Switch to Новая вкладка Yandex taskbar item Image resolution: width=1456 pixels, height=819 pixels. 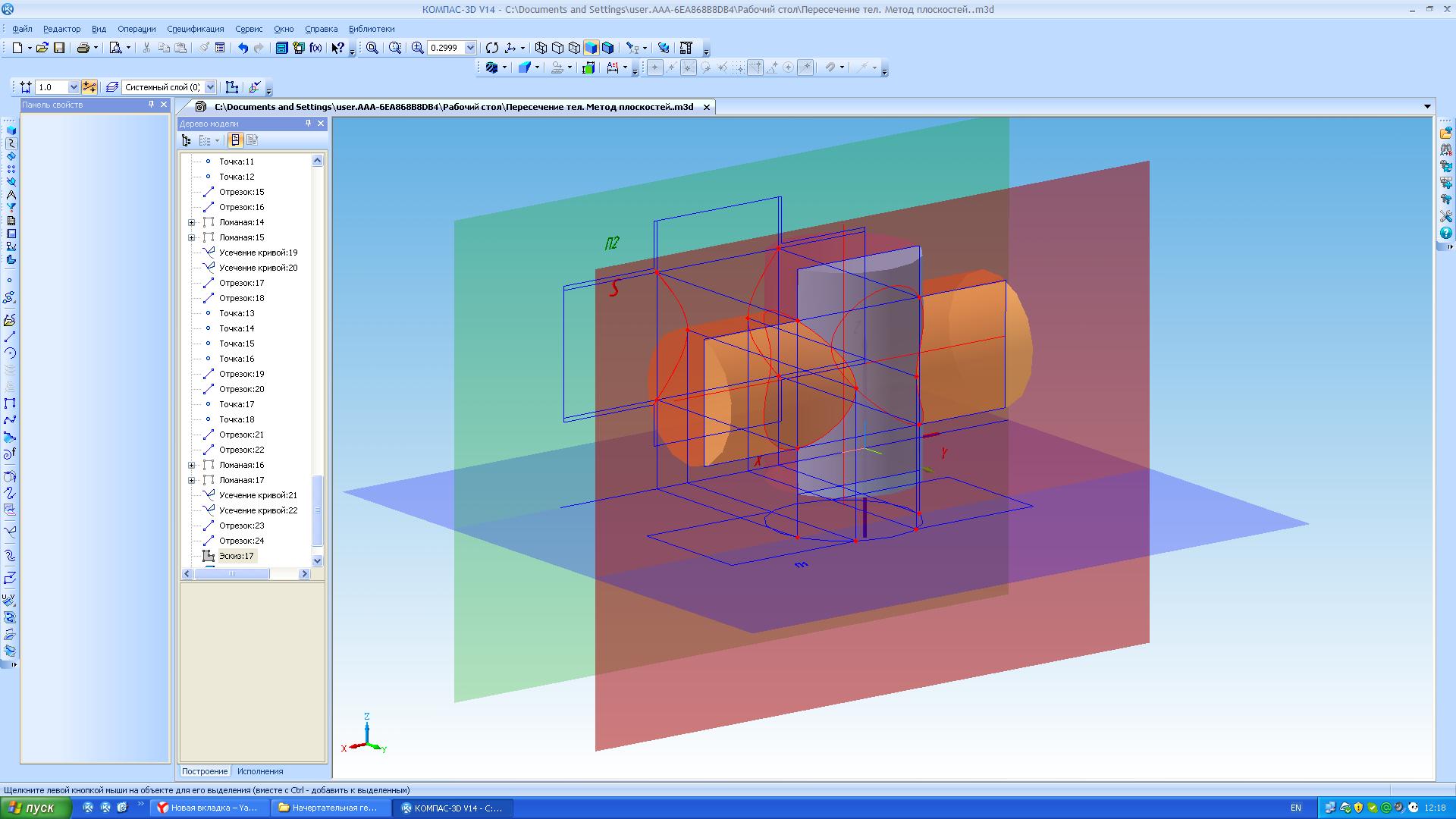209,808
